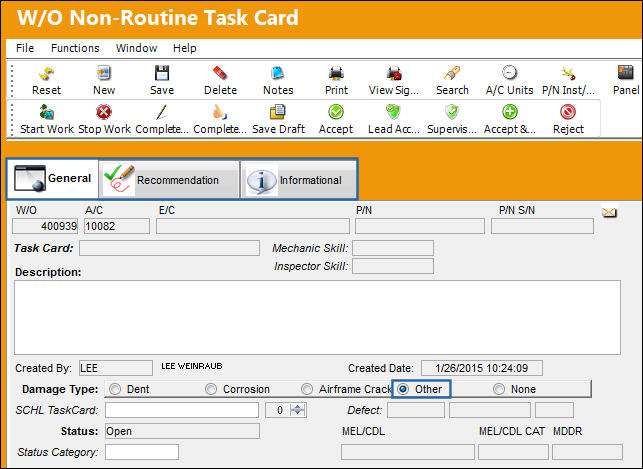Click the LEE WEINRAUB name text
The image size is (643, 469).
click(x=192, y=366)
